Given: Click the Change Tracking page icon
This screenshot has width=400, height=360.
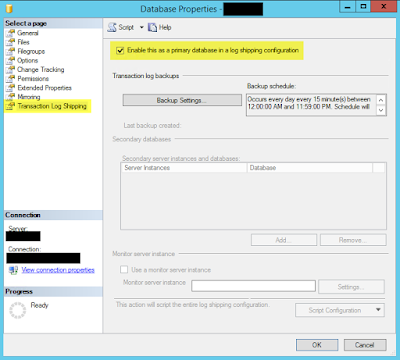Looking at the screenshot, I should tap(11, 70).
